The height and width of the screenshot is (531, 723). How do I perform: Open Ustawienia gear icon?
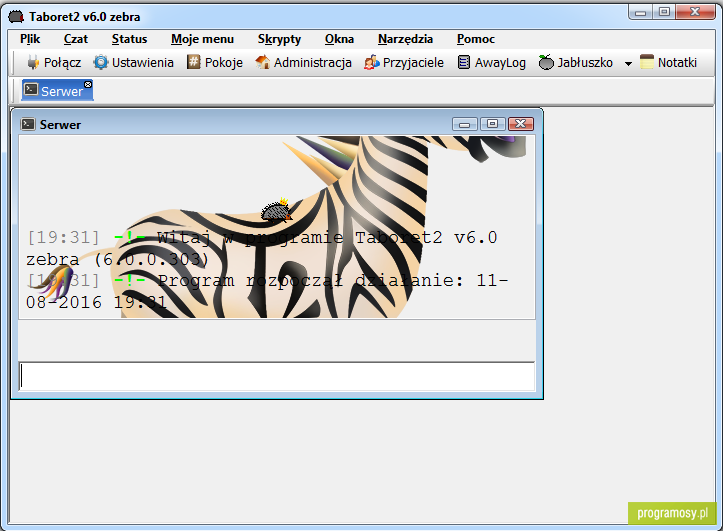click(x=101, y=62)
